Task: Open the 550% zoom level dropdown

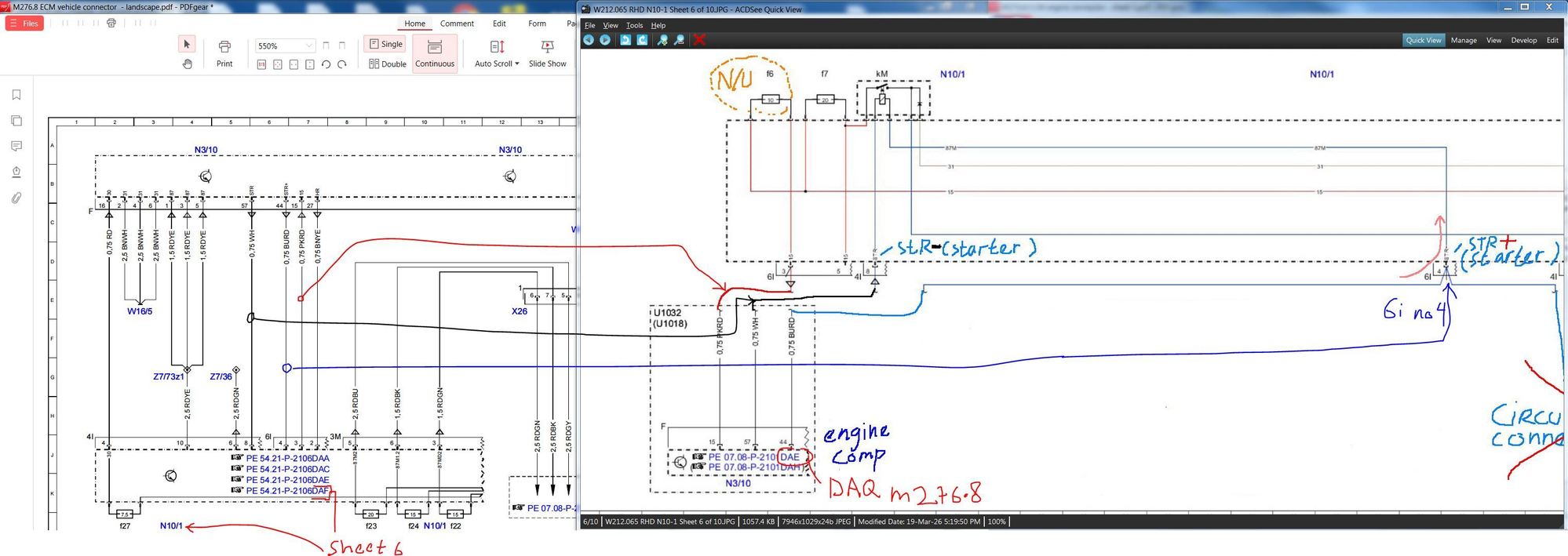Action: (308, 46)
